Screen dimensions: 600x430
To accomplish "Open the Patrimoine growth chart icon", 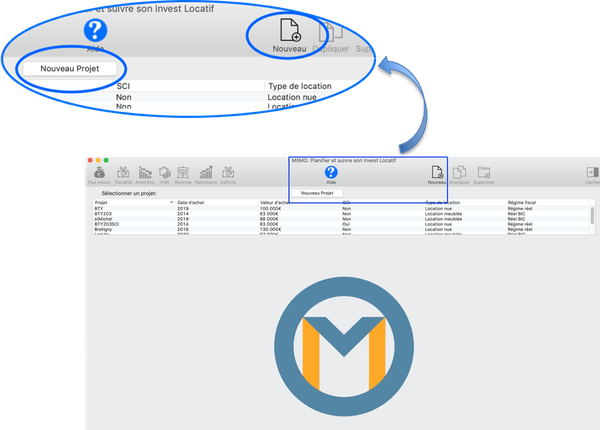I will (x=206, y=173).
